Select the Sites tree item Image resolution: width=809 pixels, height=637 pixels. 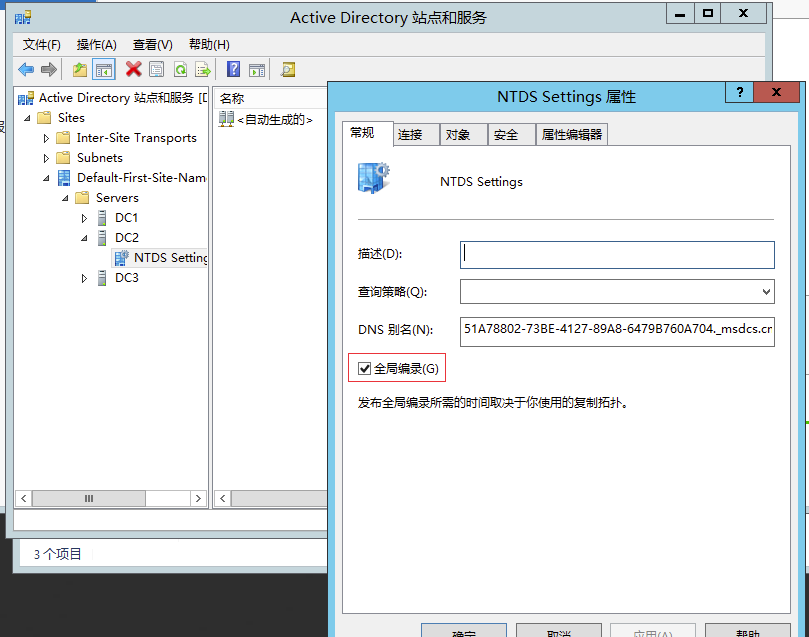(71, 118)
